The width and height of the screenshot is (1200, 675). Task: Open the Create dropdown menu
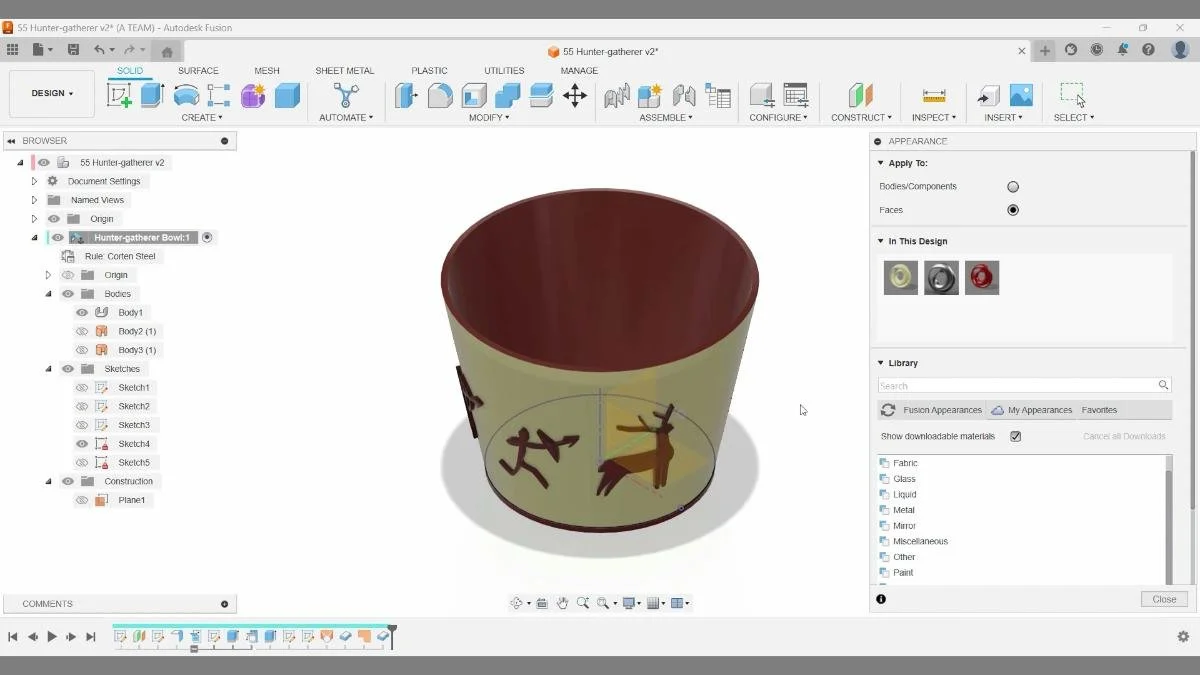pyautogui.click(x=202, y=117)
